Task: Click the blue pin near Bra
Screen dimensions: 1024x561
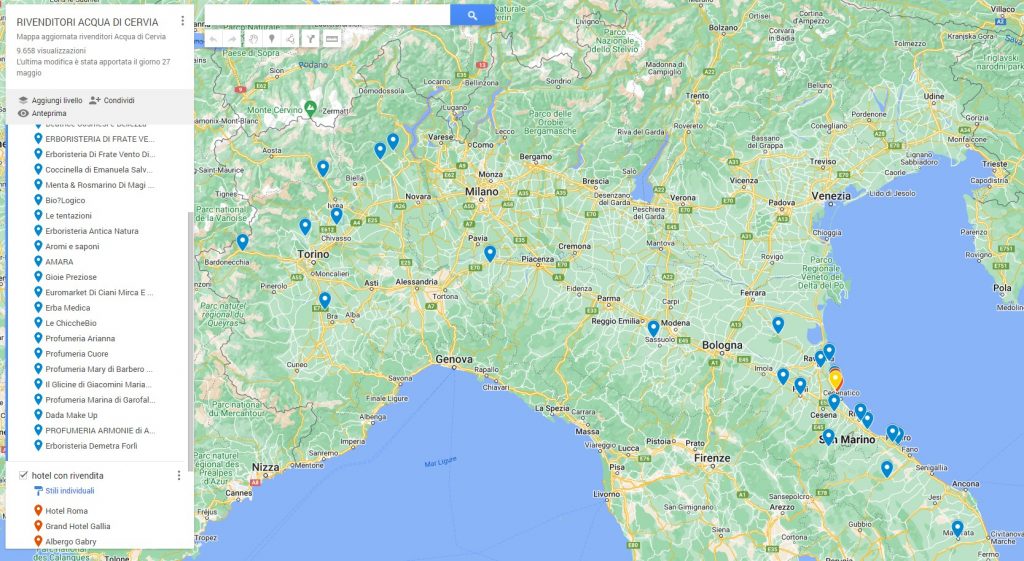Action: (x=325, y=300)
